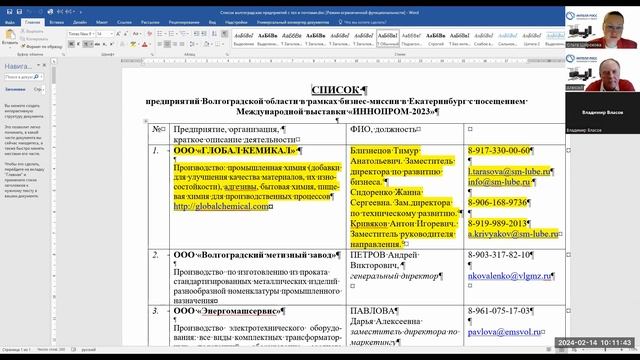This screenshot has width=640, height=360.
Task: Click Grow Font icon
Action: tap(118, 34)
